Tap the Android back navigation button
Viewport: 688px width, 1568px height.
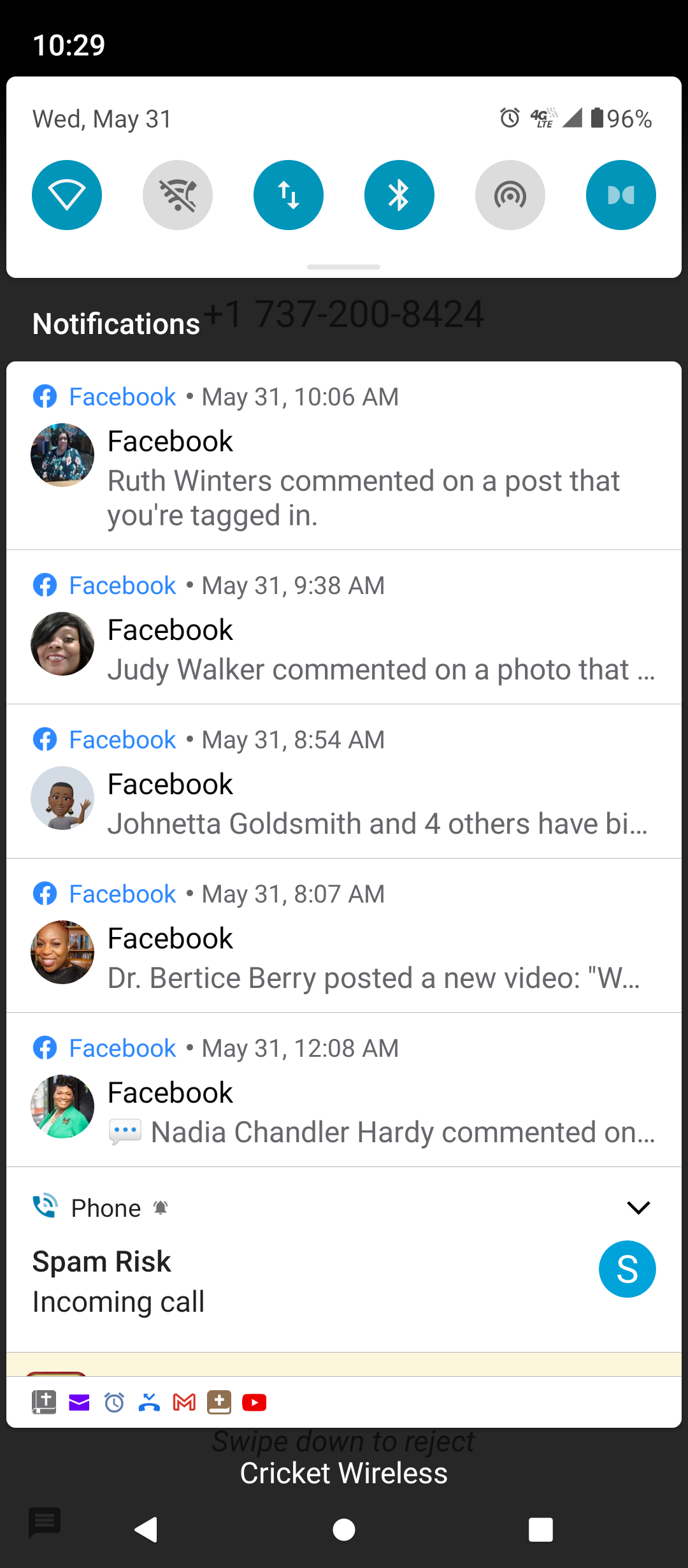pos(147,1529)
